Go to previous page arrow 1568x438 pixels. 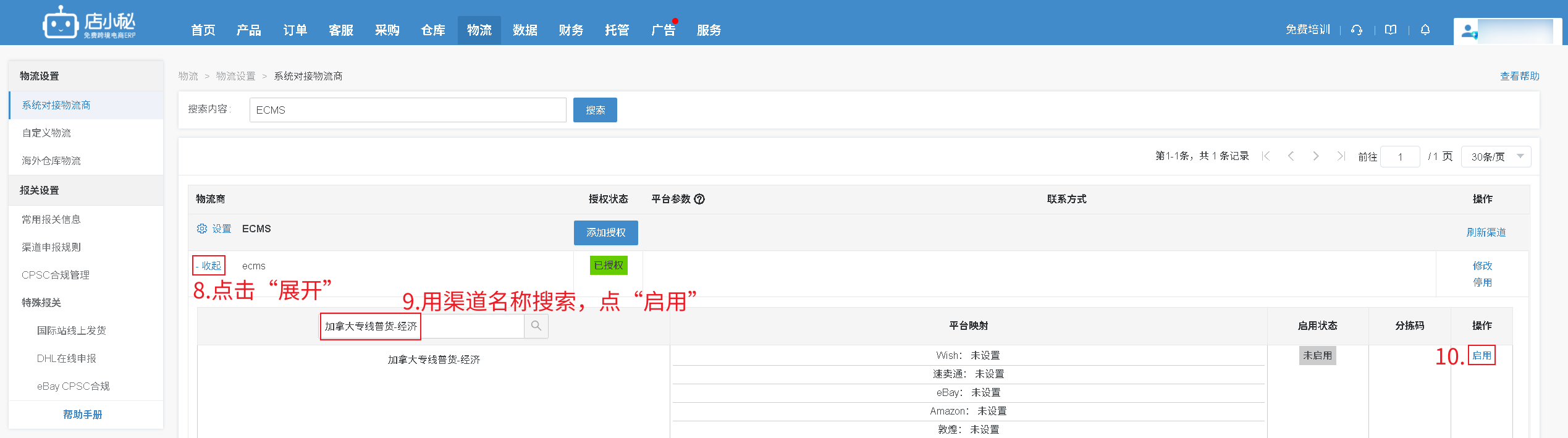1291,156
